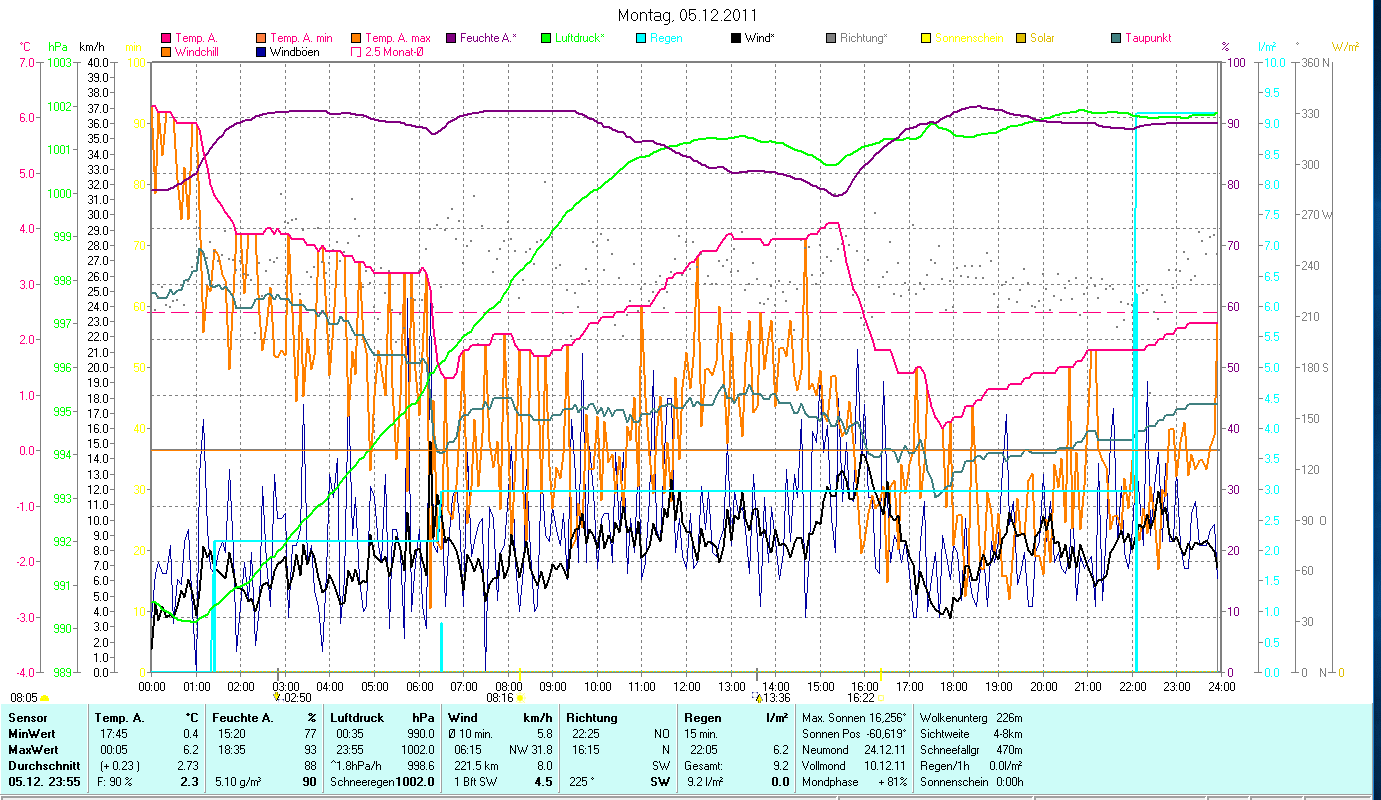Click the cyan Regen legend square

(641, 39)
